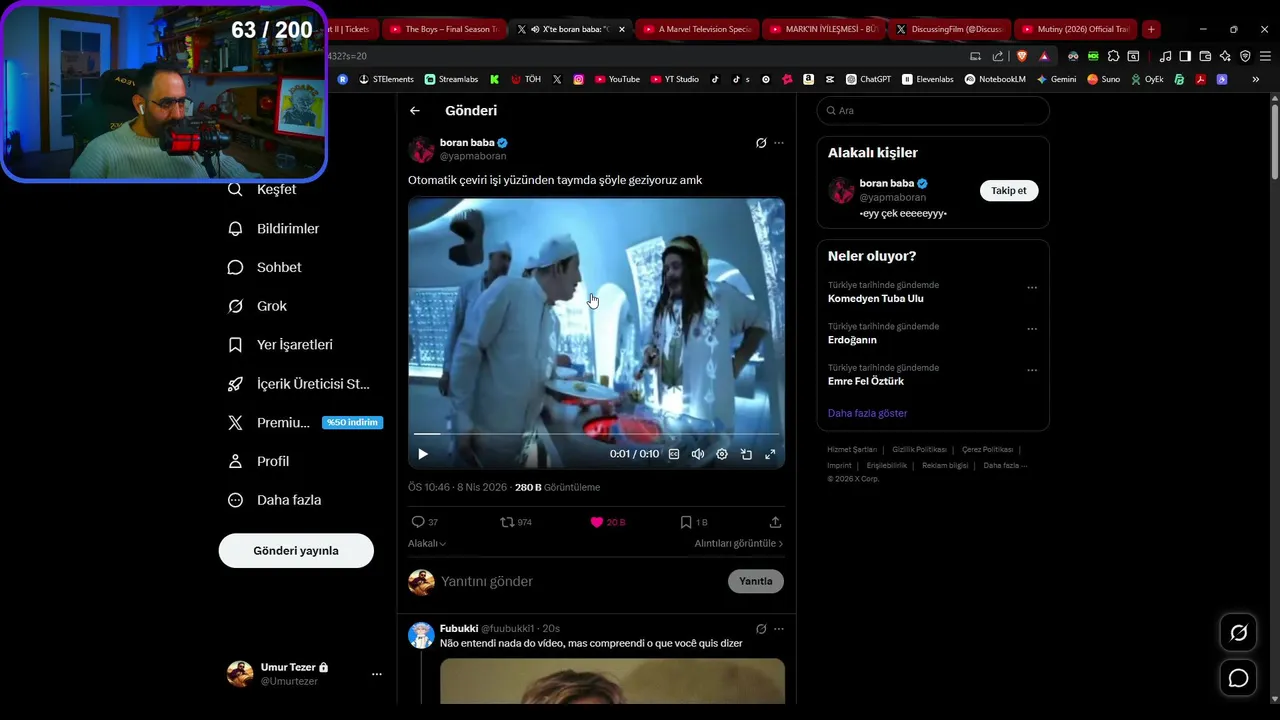
Task: Open YouTube bookmark
Action: [x=617, y=79]
